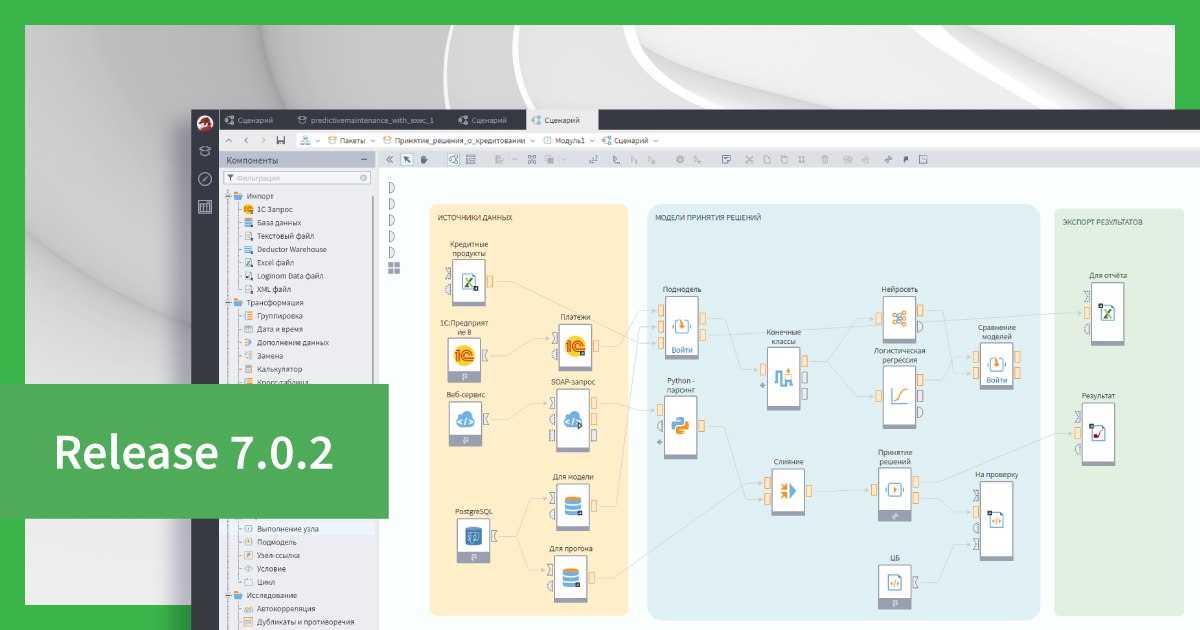This screenshot has width=1200, height=630.
Task: Open the compass navigation icon in left sidebar
Action: click(x=205, y=179)
